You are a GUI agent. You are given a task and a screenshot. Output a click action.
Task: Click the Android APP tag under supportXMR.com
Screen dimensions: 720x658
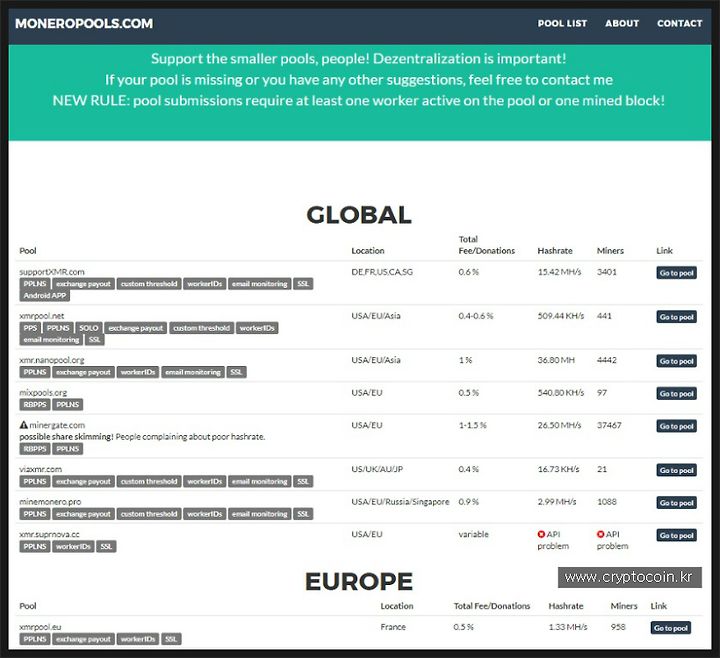coord(45,296)
